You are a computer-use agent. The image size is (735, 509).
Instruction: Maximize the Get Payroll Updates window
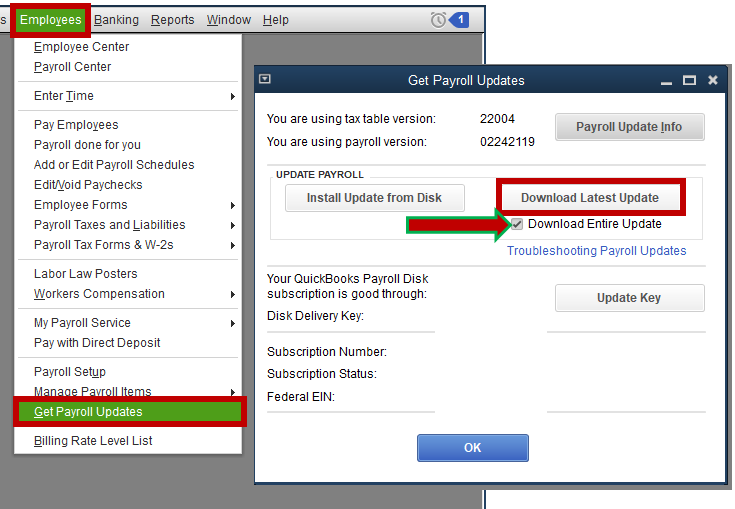tap(689, 81)
